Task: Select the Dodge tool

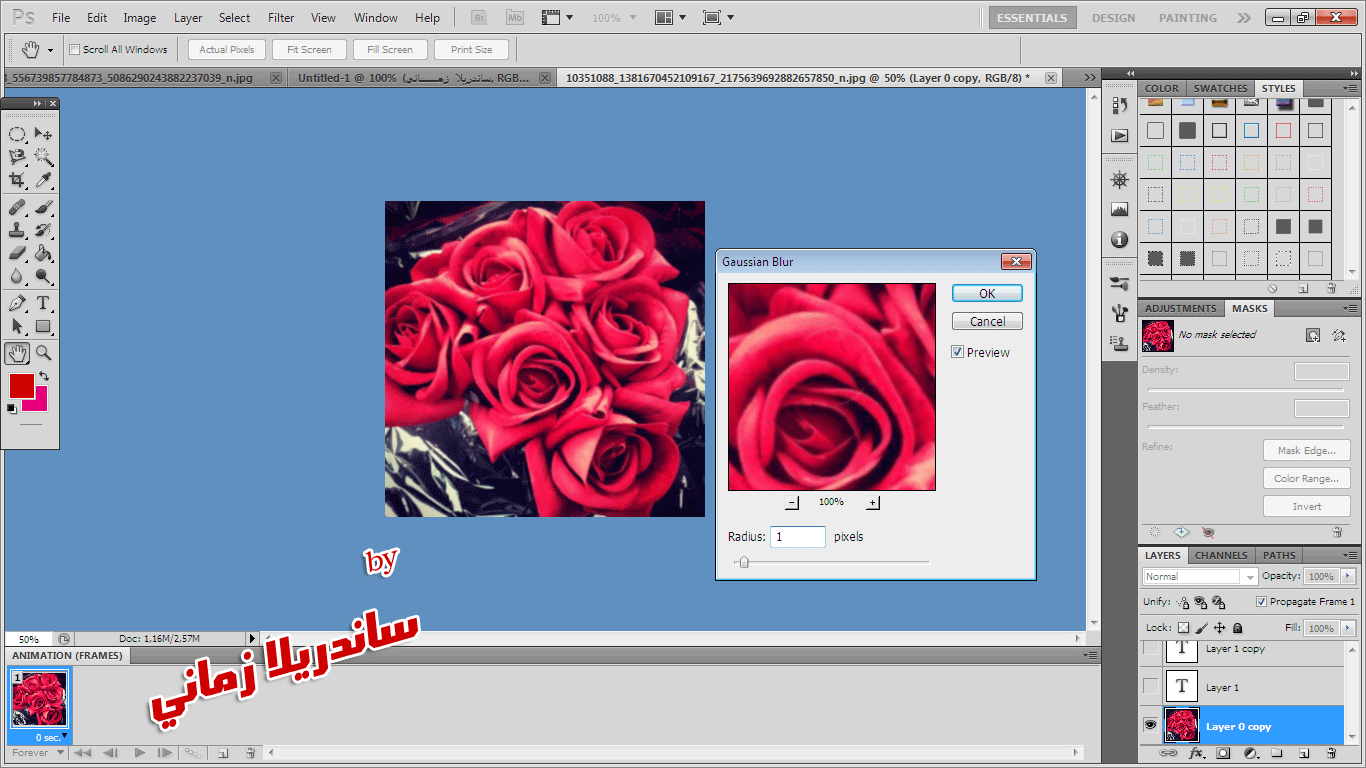Action: (x=43, y=277)
